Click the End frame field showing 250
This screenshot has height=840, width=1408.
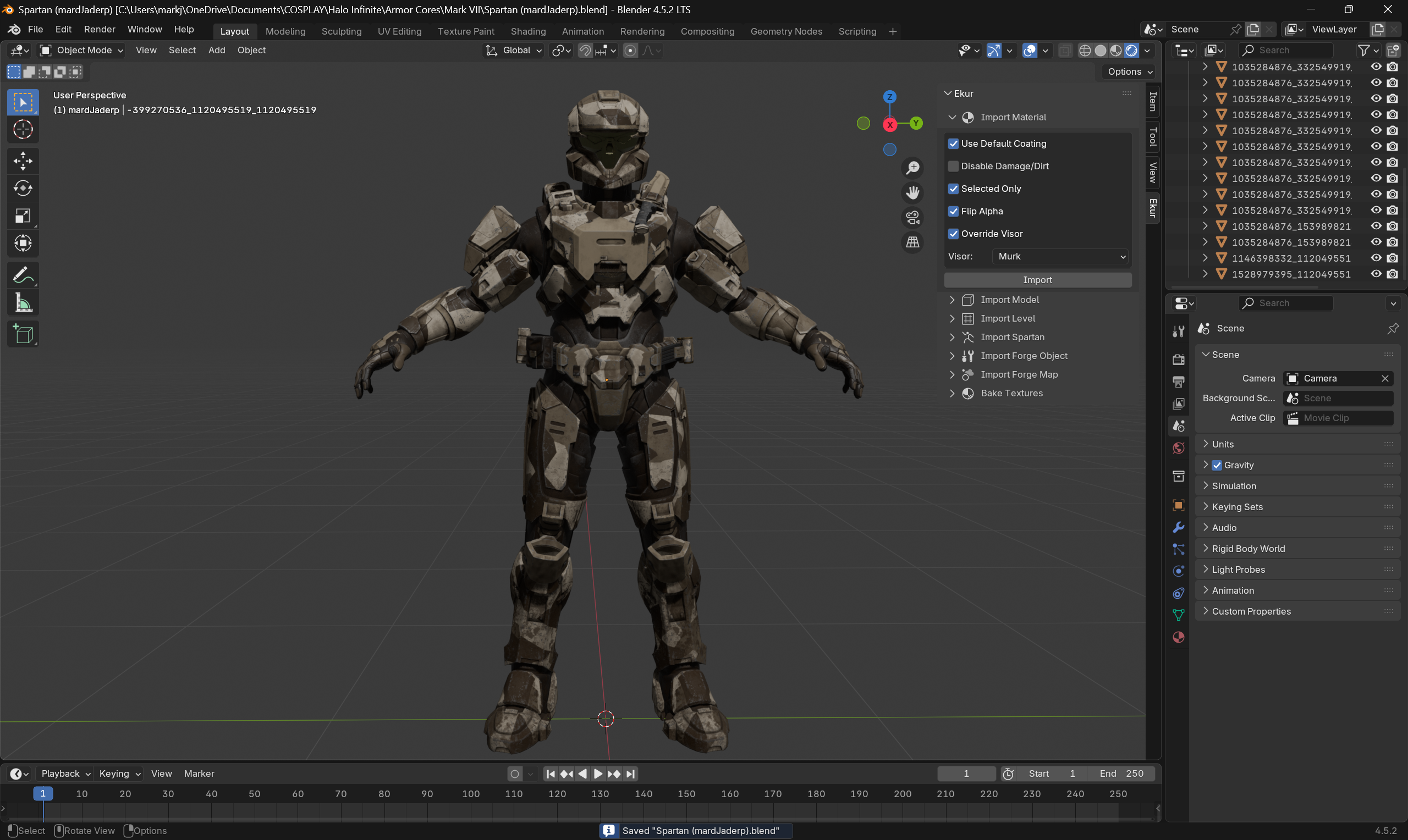[x=1121, y=774]
